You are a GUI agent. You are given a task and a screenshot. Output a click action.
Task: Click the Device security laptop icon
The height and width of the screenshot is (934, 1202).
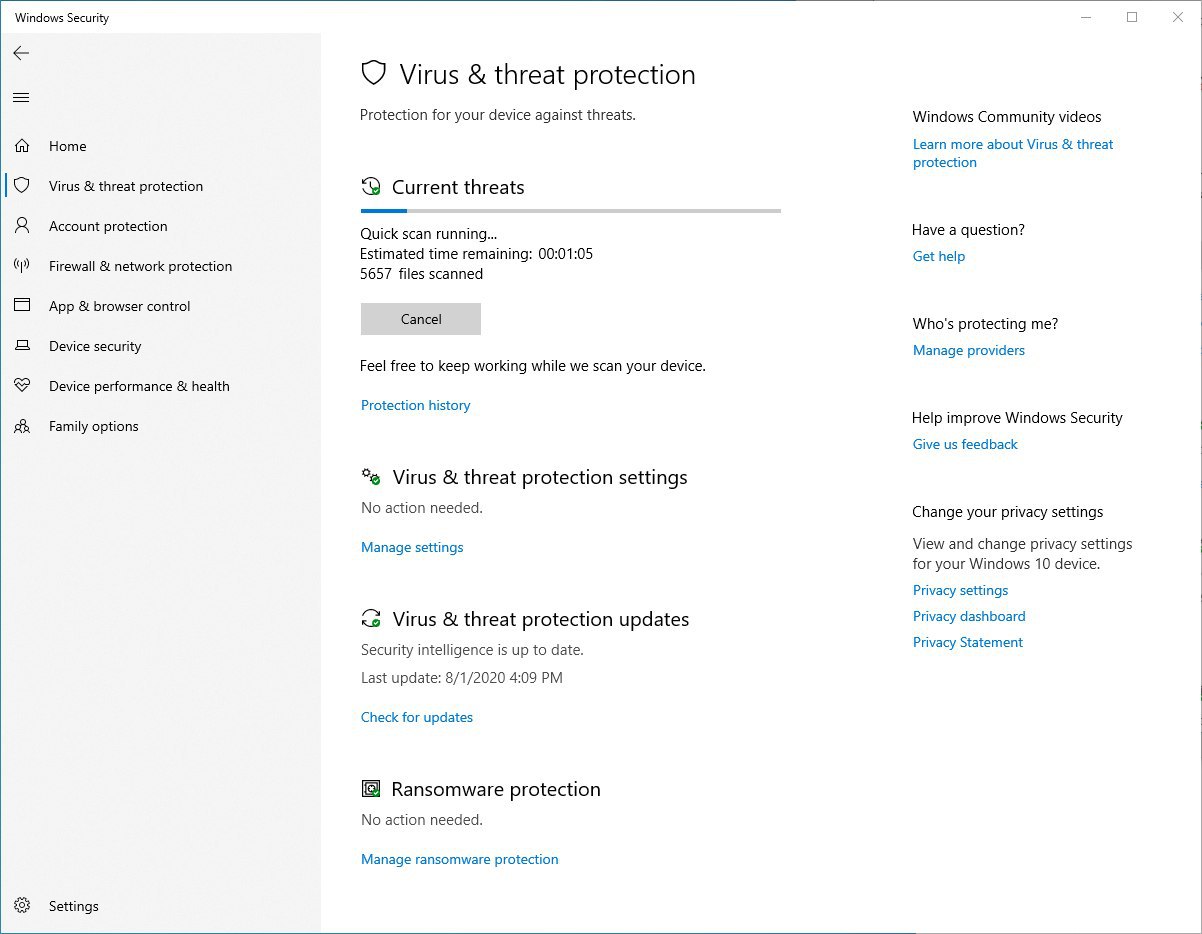coord(22,346)
